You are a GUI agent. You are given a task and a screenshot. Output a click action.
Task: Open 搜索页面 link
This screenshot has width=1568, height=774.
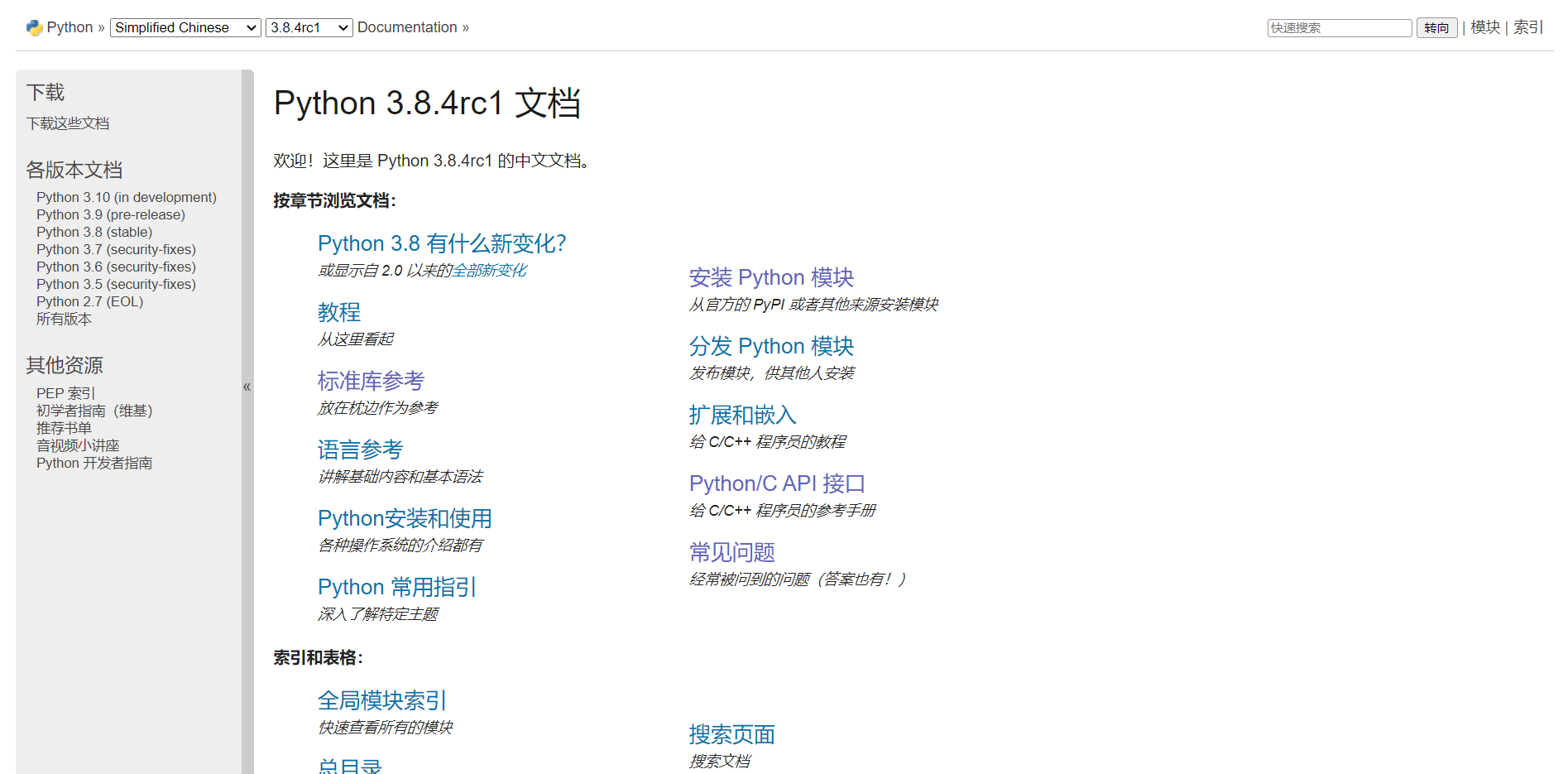(x=732, y=734)
